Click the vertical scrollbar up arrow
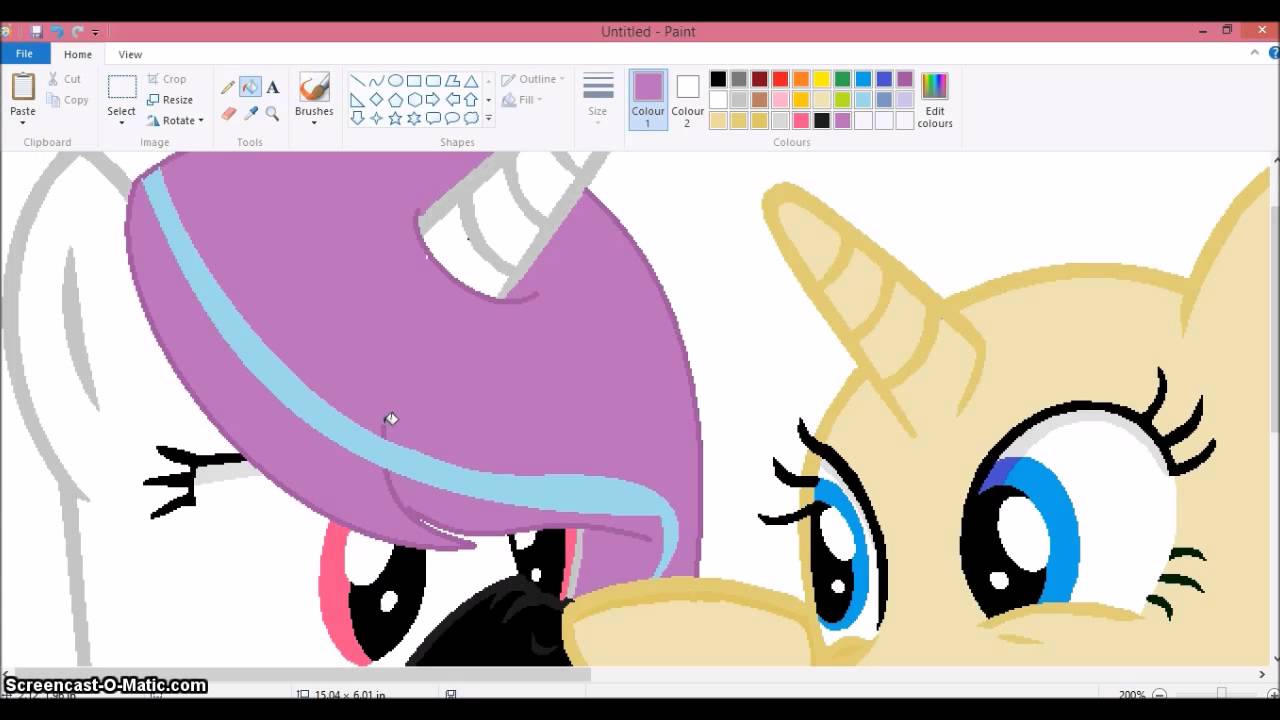This screenshot has height=720, width=1280. point(1275,159)
